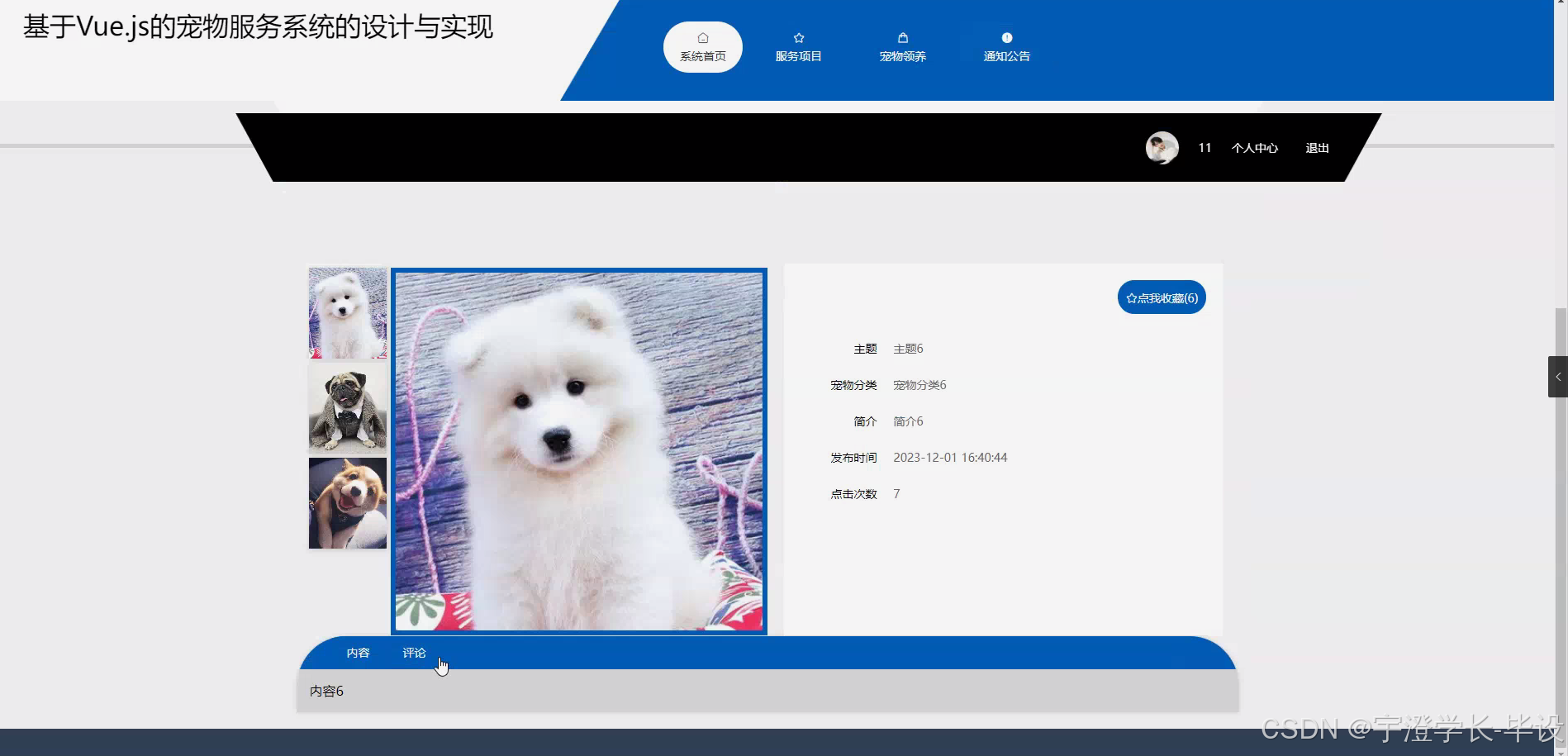Viewport: 1568px width, 756px height.
Task: Click the notice icon above 通知公告
Action: point(1006,36)
